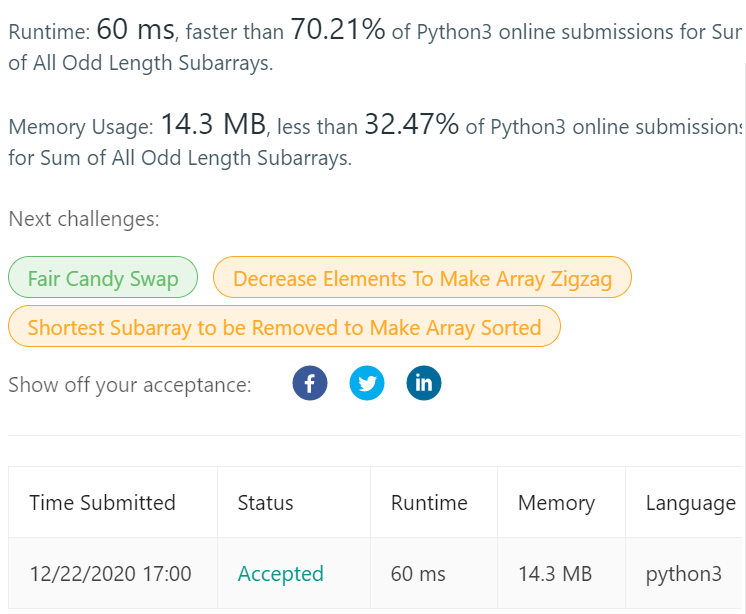The height and width of the screenshot is (614, 746).
Task: Click the Memory column header
Action: 556,503
